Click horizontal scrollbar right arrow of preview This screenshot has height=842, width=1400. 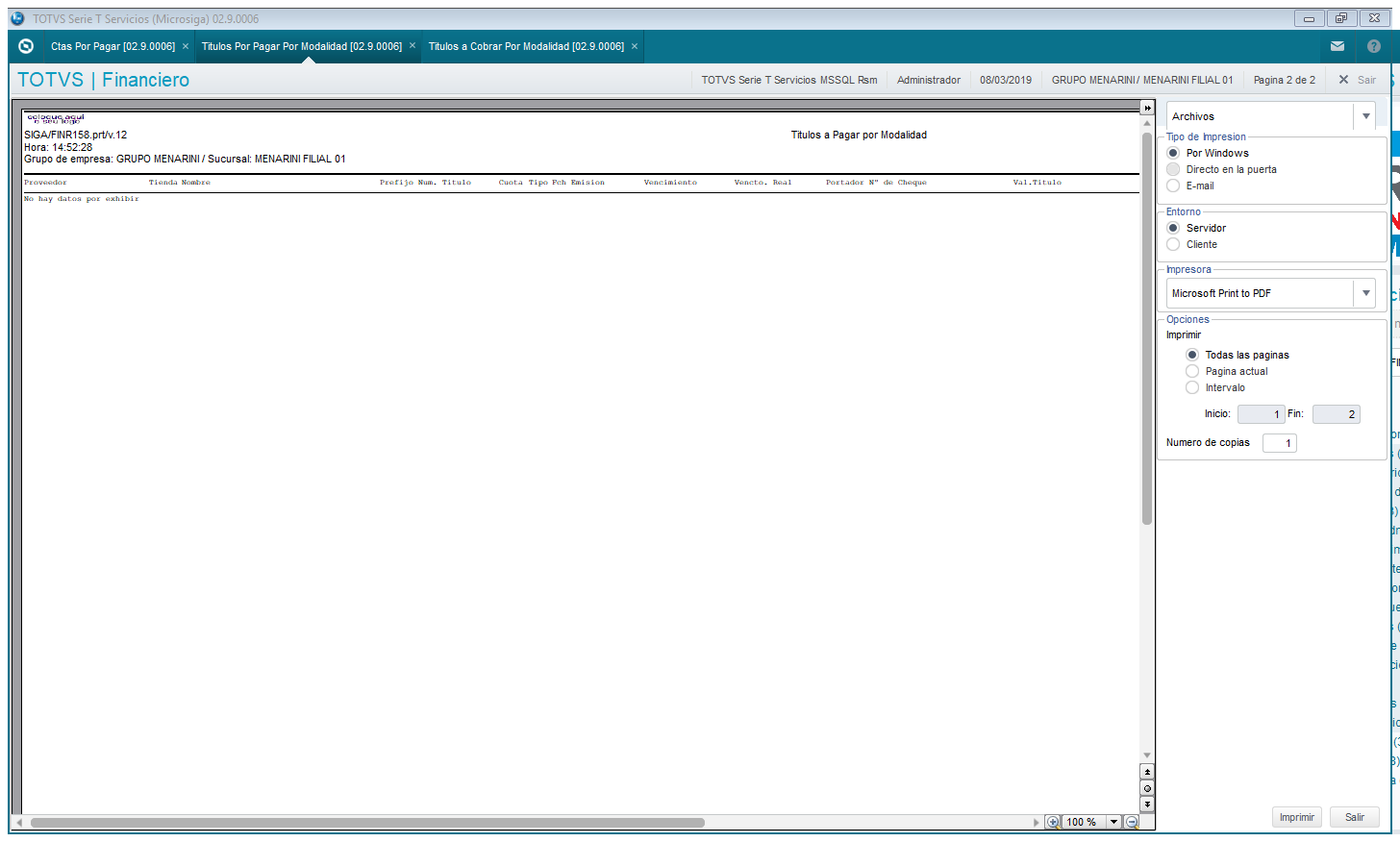[1037, 823]
